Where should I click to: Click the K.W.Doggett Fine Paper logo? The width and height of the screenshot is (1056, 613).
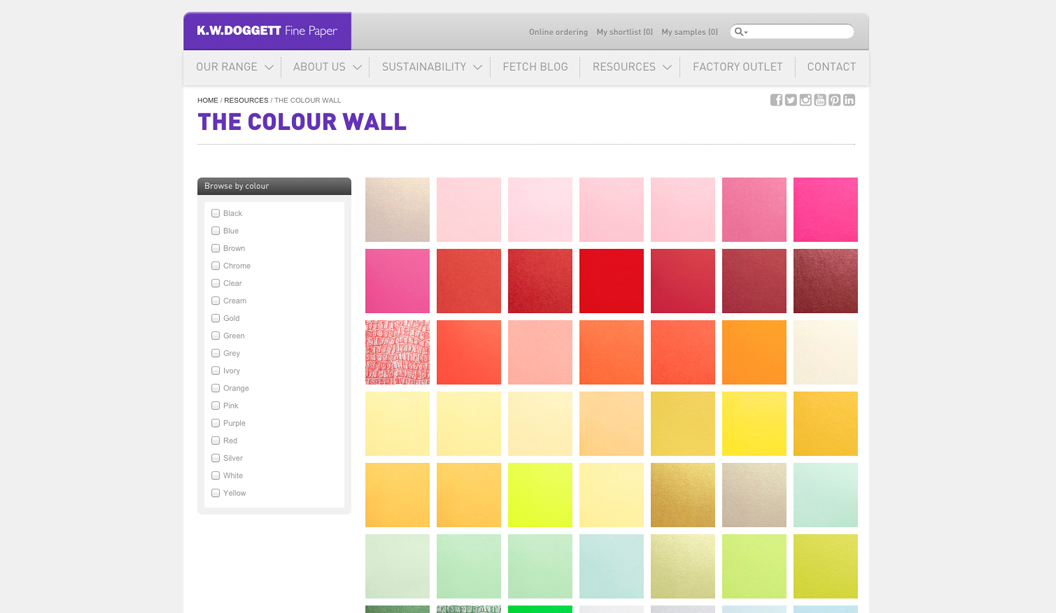267,31
